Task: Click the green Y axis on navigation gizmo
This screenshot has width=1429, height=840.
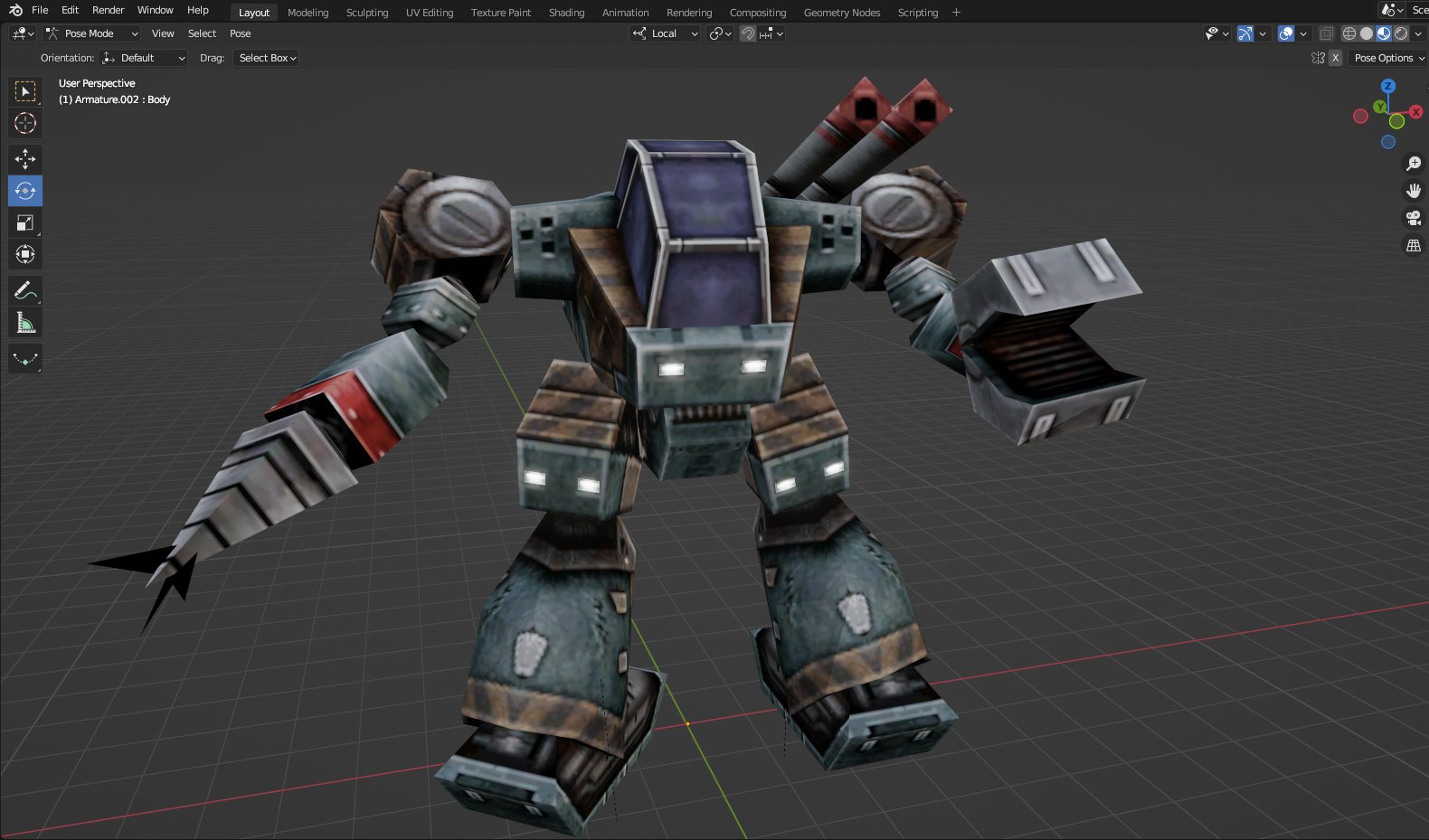Action: (1379, 107)
